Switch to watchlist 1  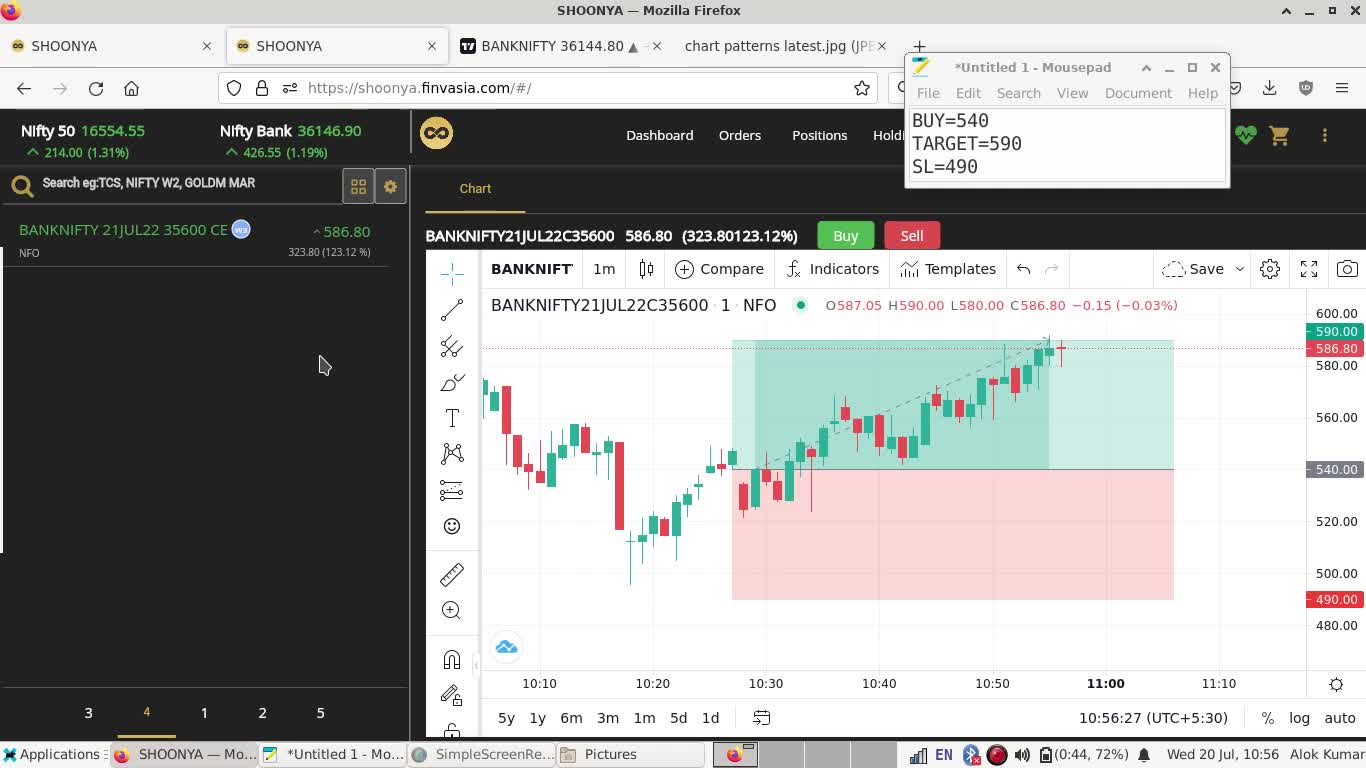(x=204, y=713)
